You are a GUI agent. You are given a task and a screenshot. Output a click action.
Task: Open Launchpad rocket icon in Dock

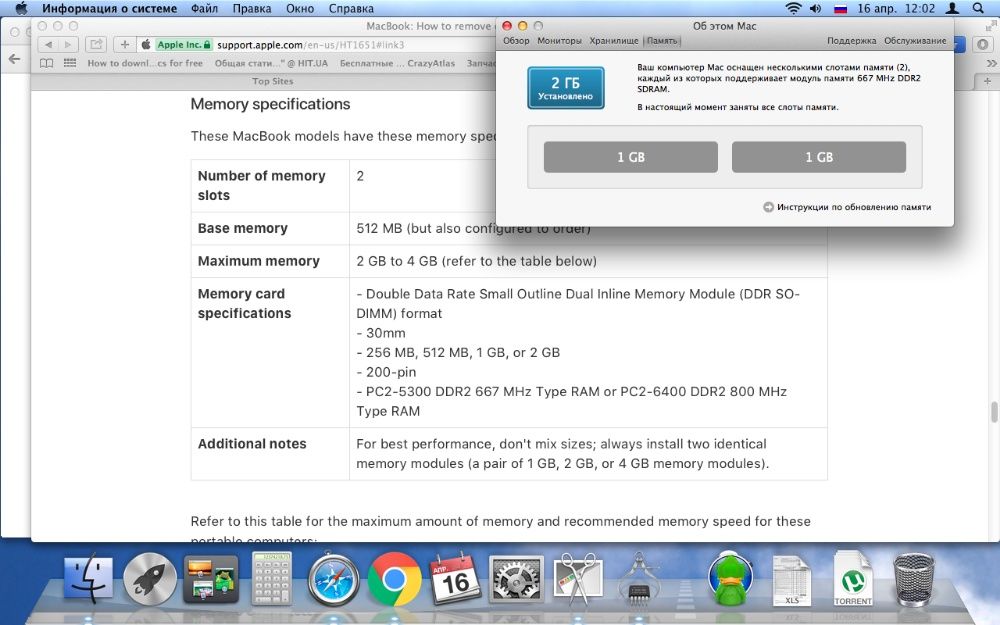pyautogui.click(x=150, y=578)
